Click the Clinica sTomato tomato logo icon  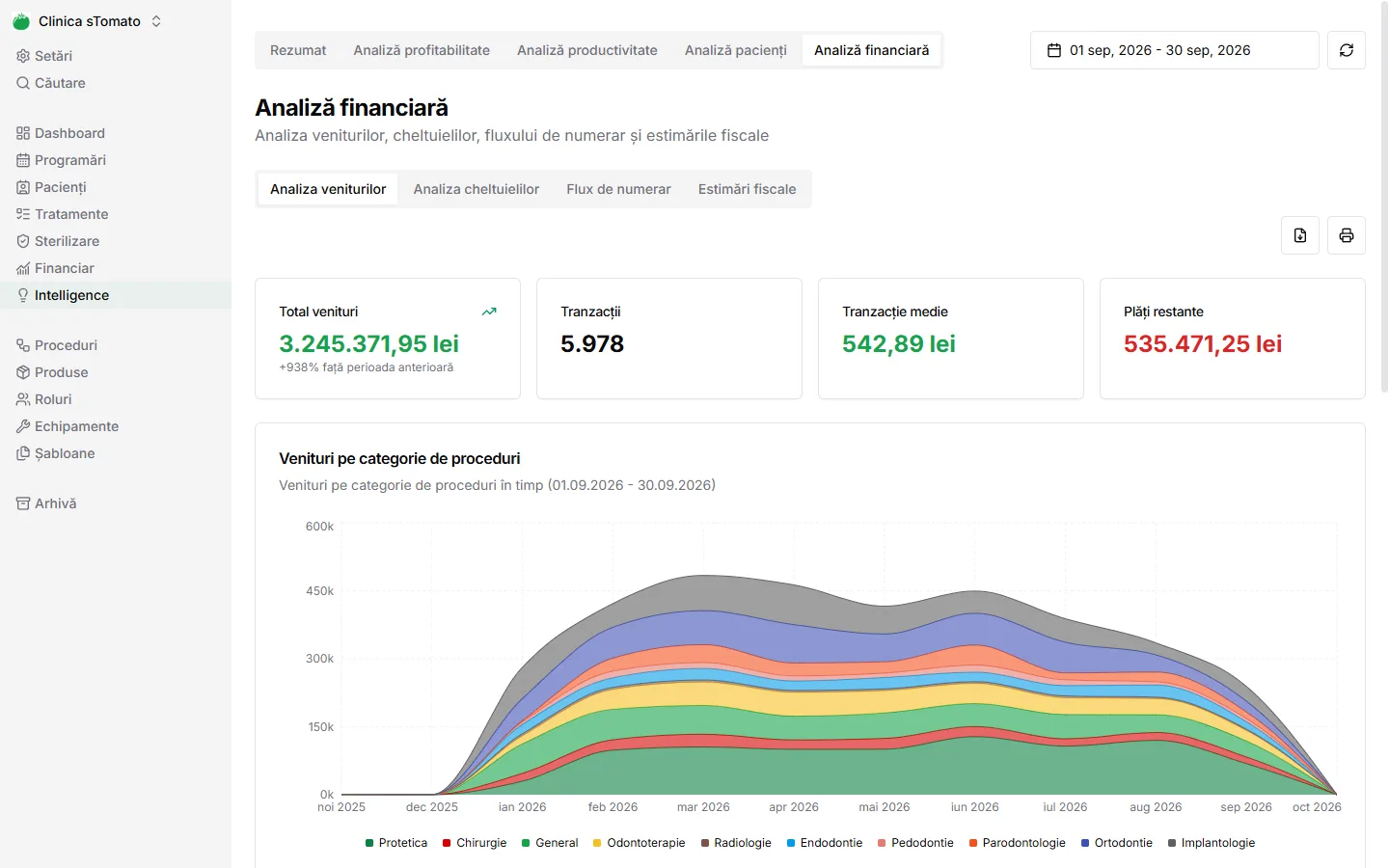click(21, 21)
